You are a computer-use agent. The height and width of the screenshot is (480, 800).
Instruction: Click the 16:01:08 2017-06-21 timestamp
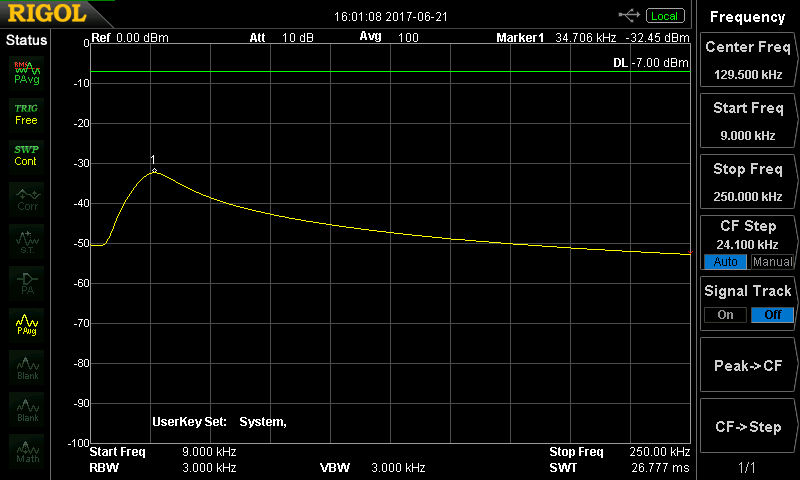(391, 17)
